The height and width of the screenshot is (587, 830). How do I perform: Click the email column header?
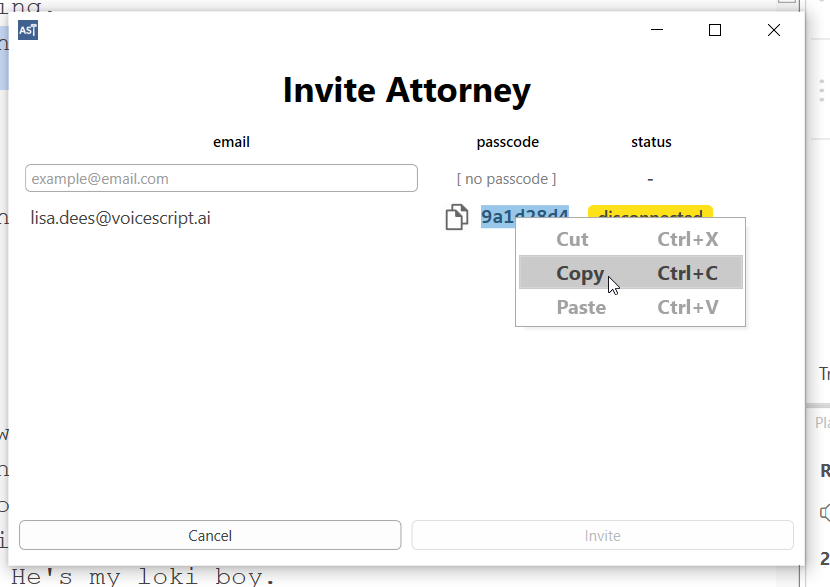click(231, 142)
